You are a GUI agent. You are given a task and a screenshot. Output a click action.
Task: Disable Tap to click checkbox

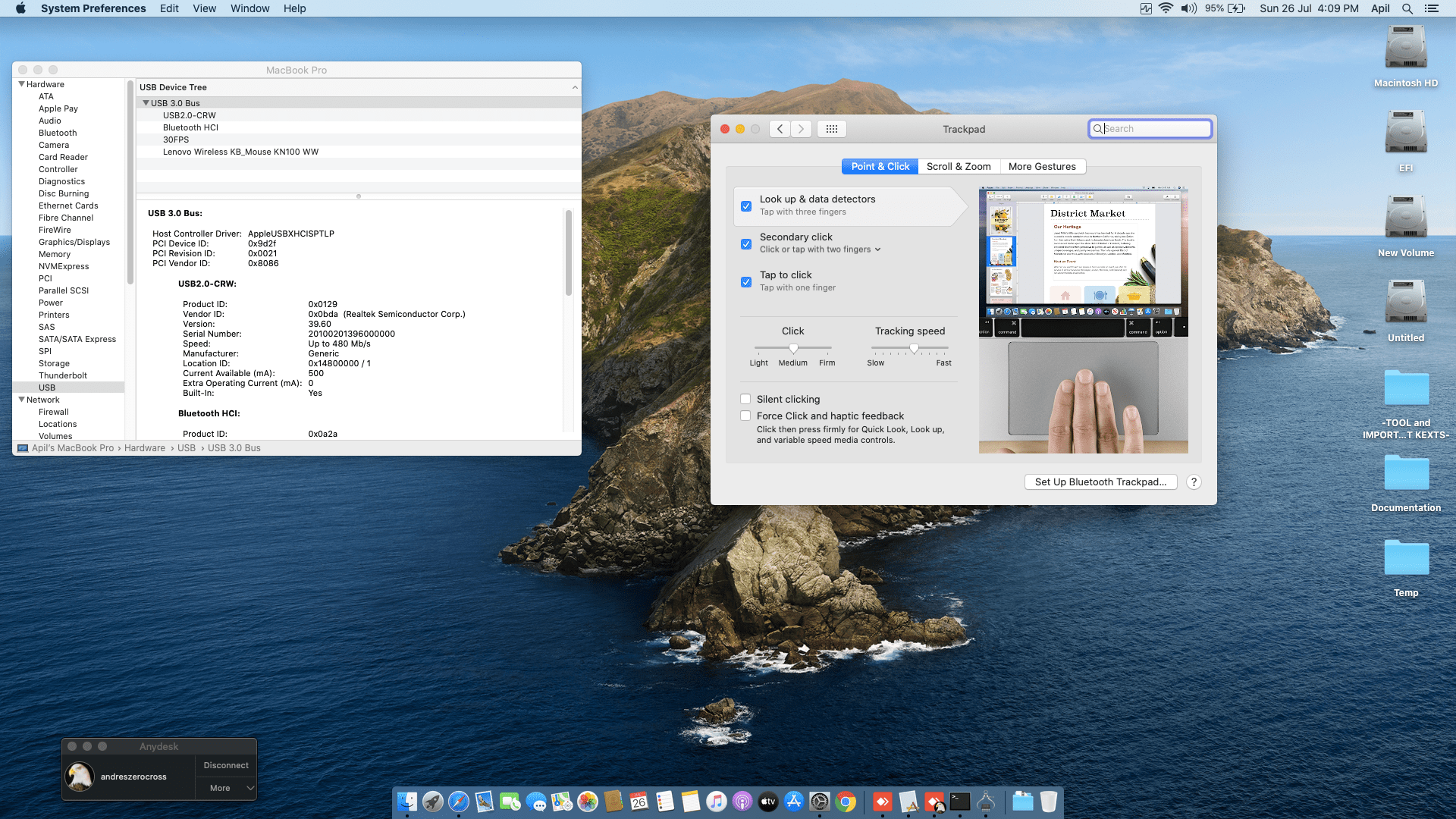(x=746, y=281)
